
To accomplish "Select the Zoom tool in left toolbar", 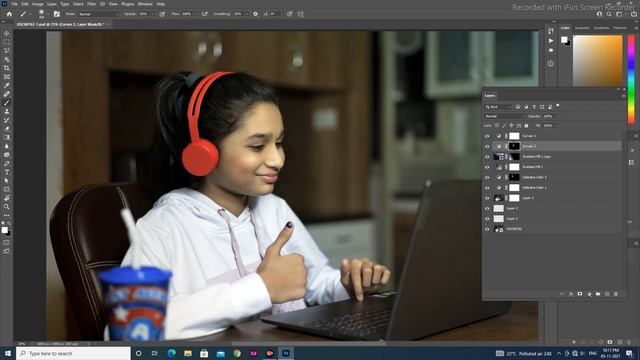I will tap(7, 207).
